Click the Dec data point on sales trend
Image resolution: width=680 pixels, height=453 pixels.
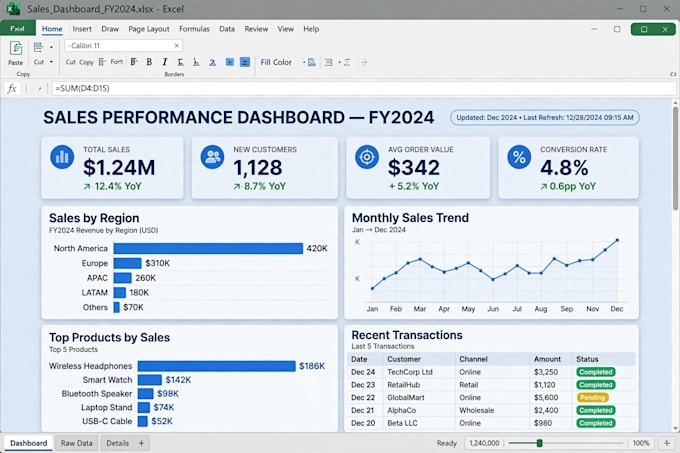(x=617, y=240)
